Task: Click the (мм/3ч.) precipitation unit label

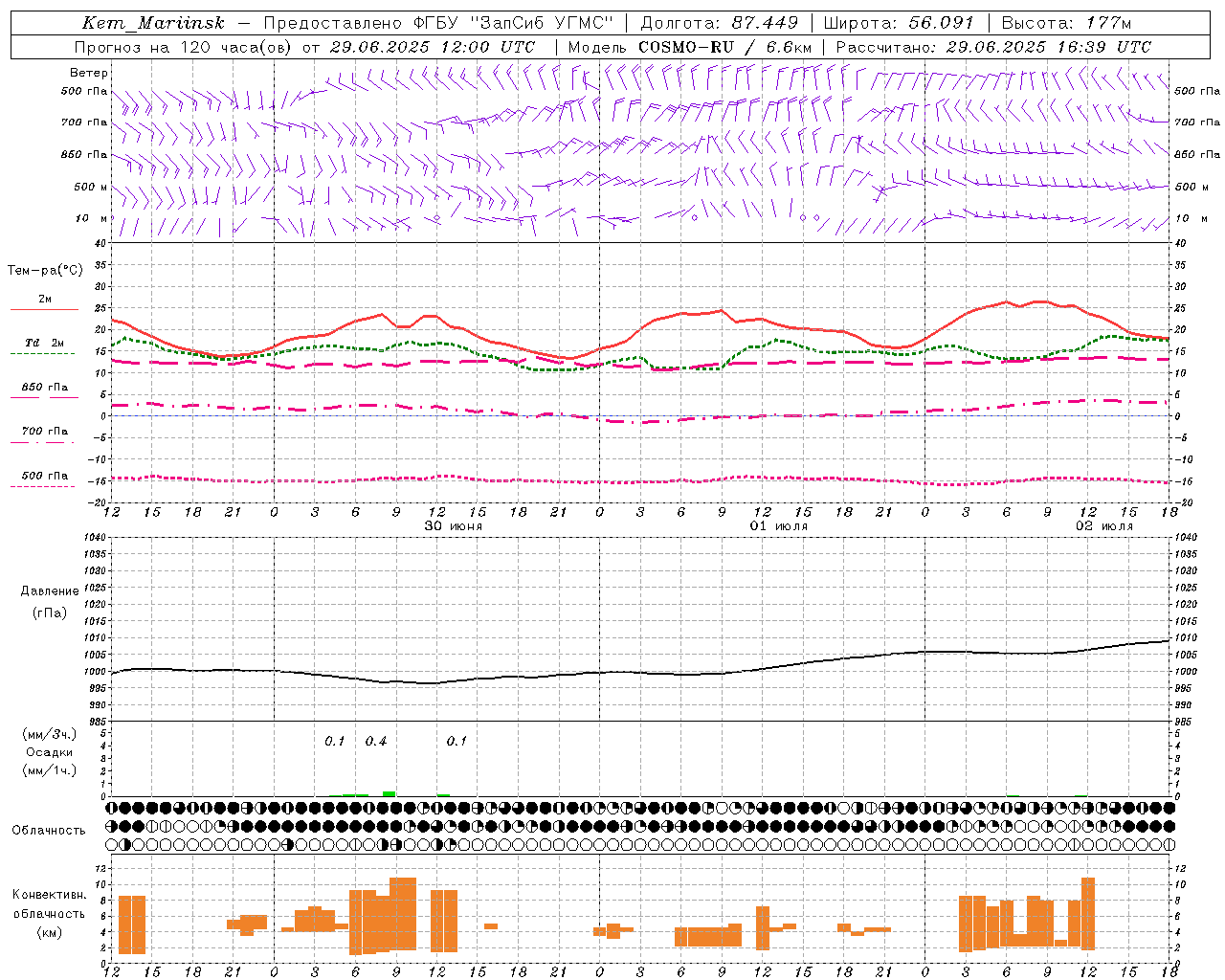Action: click(x=49, y=734)
